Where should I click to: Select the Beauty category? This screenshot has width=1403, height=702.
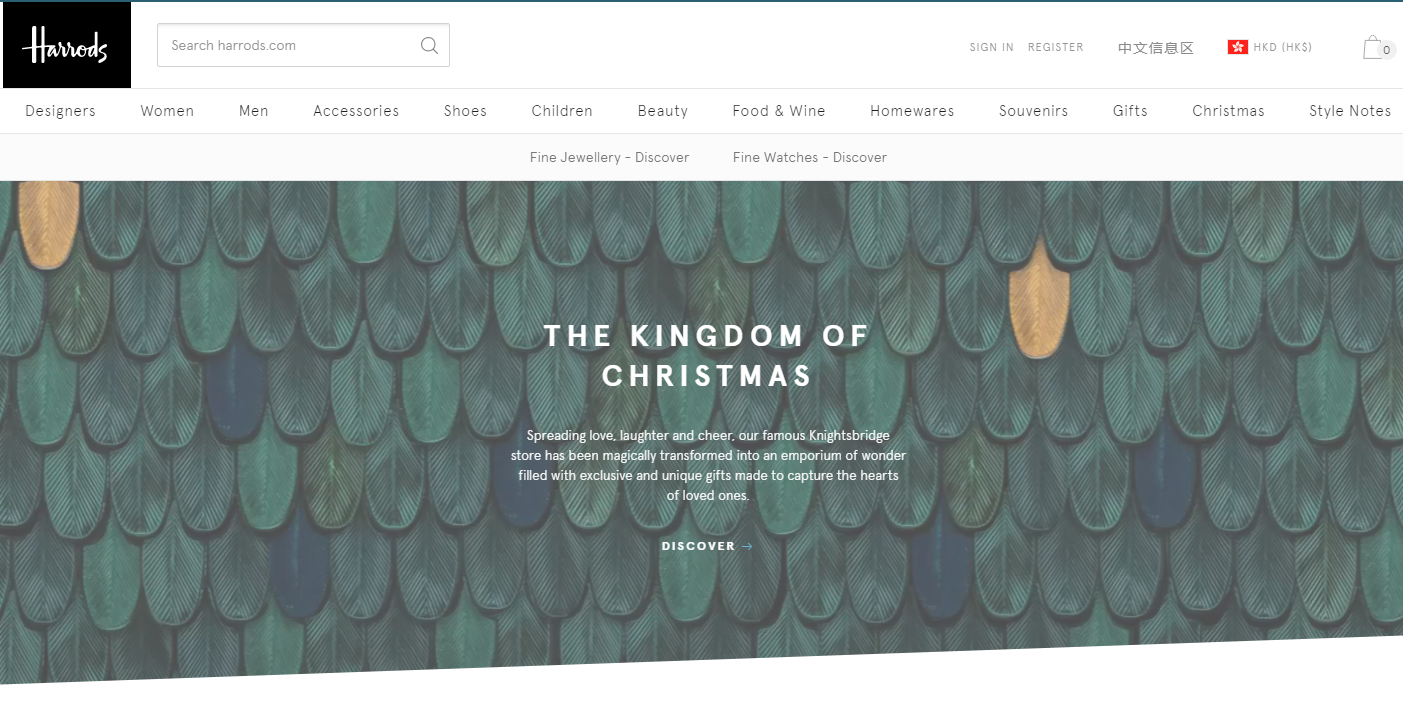tap(663, 111)
